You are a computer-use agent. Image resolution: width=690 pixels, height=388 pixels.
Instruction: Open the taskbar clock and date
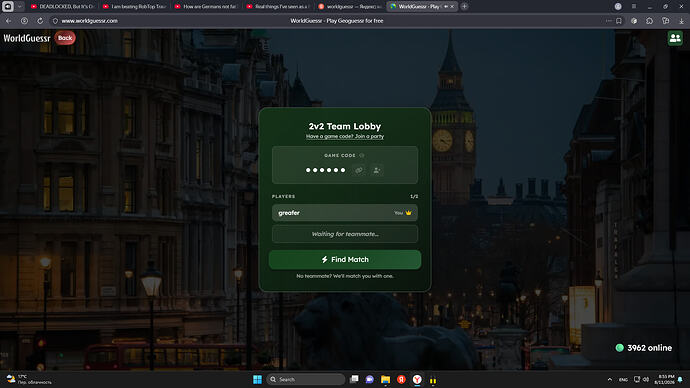point(664,379)
